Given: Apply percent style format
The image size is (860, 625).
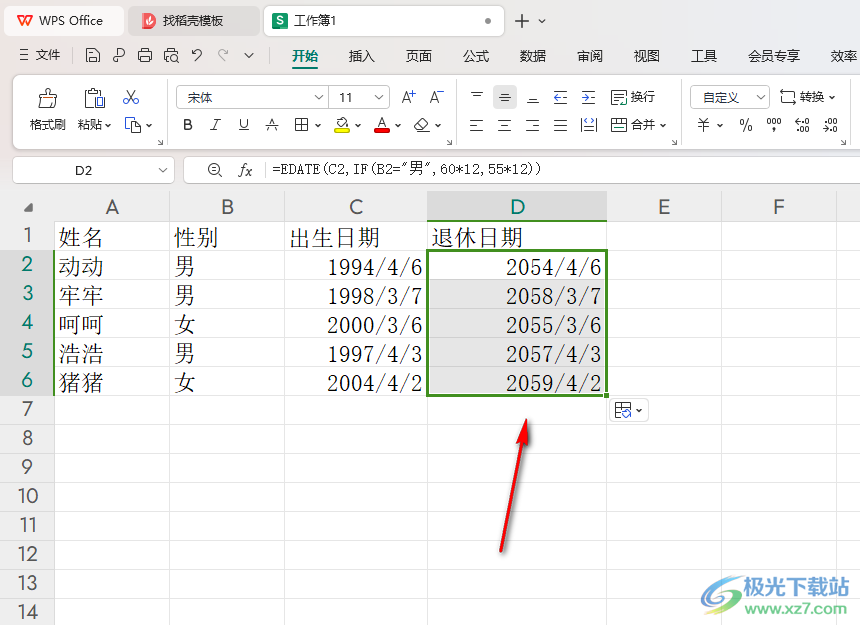Looking at the screenshot, I should pyautogui.click(x=746, y=126).
